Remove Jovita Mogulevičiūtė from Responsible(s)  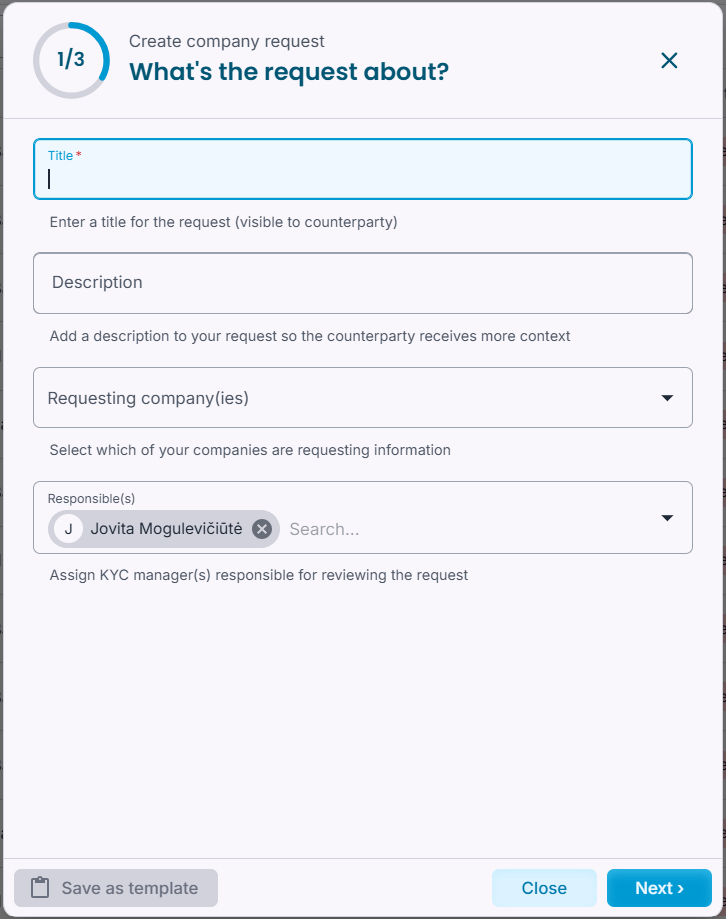pyautogui.click(x=262, y=529)
